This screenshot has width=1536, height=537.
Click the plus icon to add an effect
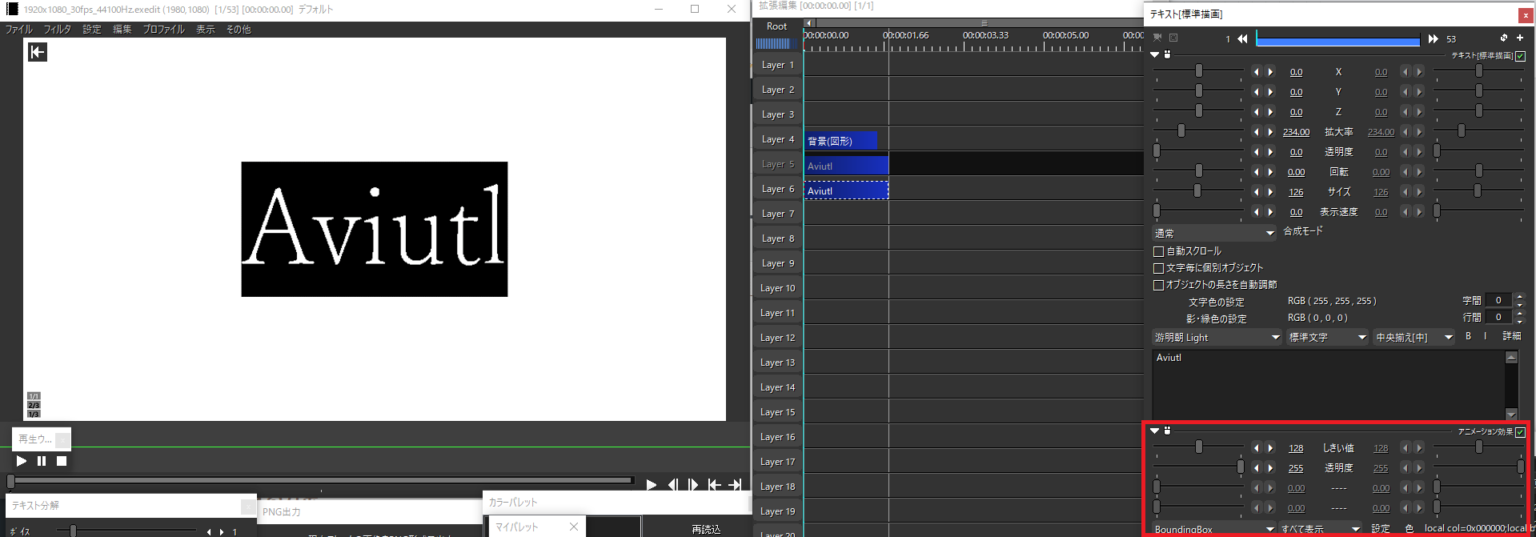click(x=1520, y=38)
